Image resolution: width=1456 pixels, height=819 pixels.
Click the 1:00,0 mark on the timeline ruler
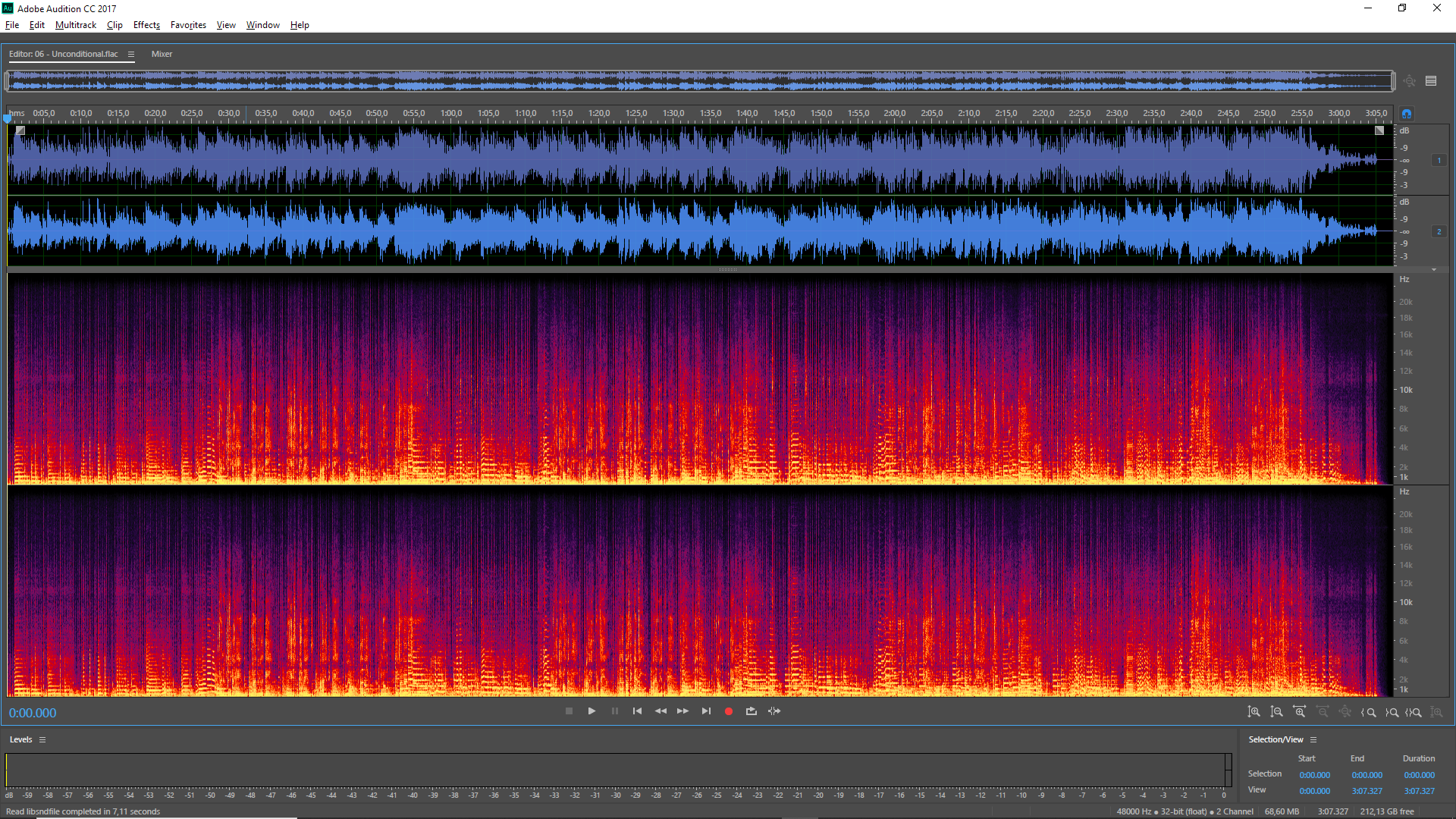pyautogui.click(x=451, y=113)
